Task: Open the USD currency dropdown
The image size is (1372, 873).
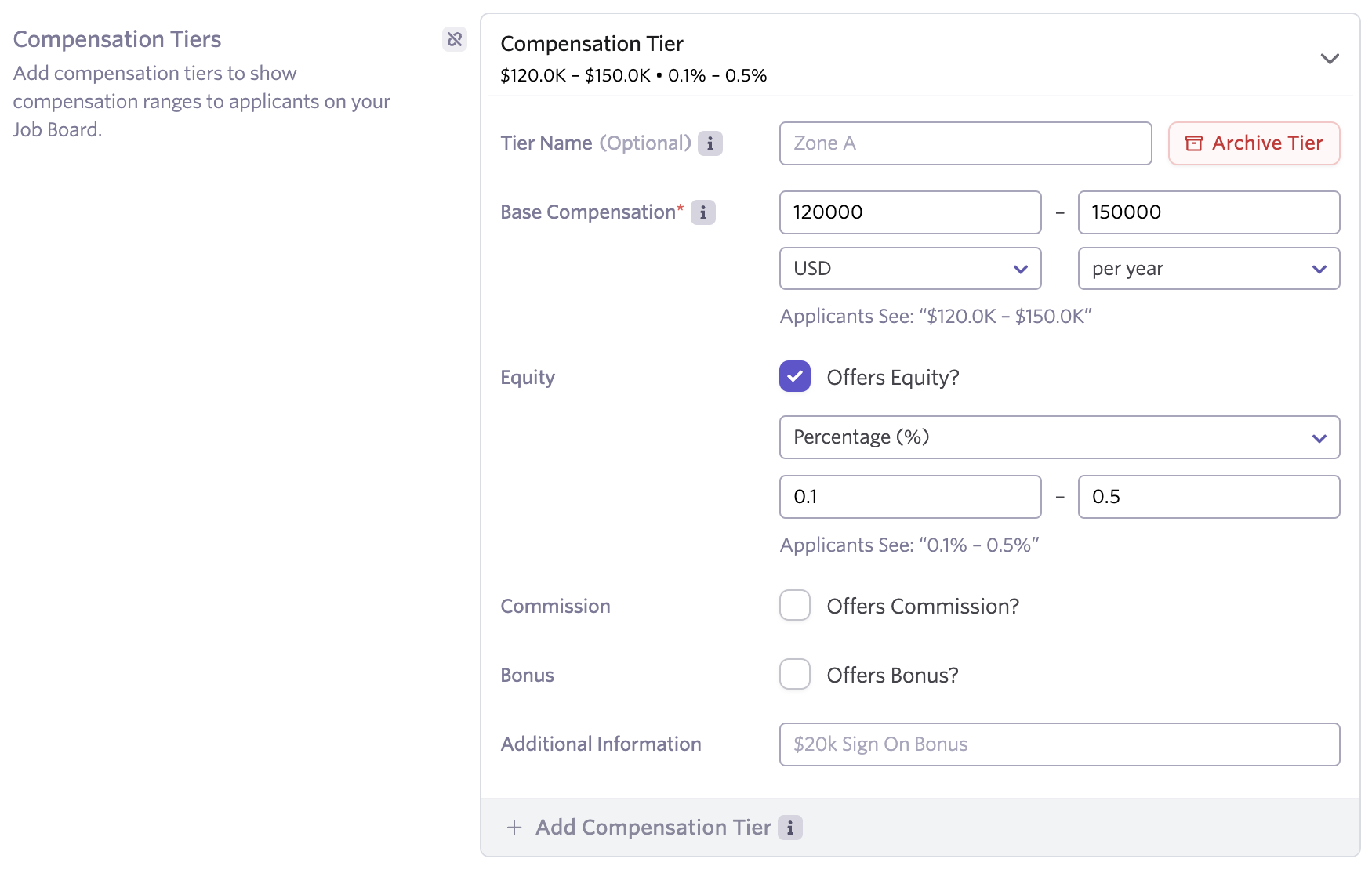Action: 909,269
